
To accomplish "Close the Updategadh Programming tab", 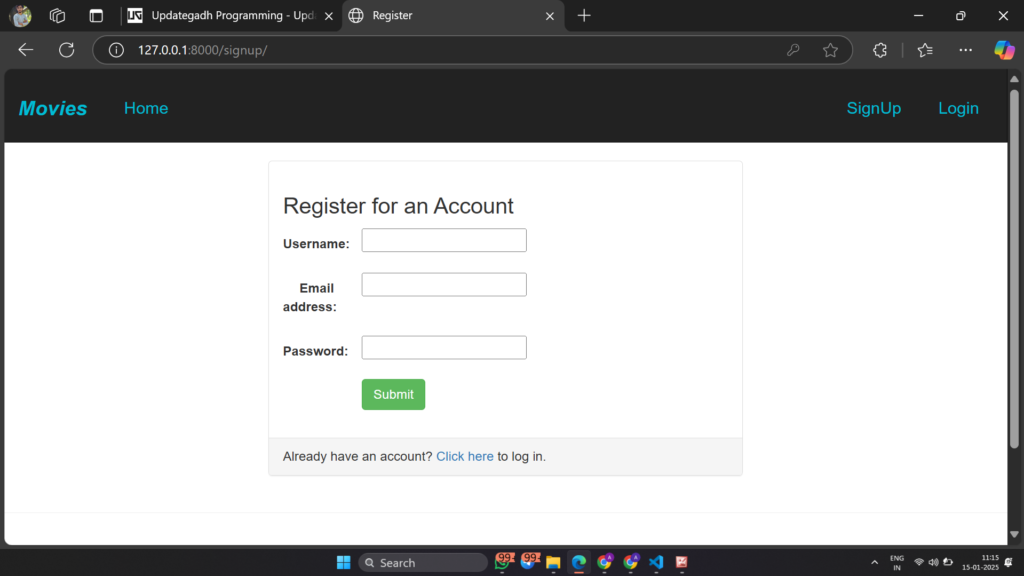I will tap(328, 16).
